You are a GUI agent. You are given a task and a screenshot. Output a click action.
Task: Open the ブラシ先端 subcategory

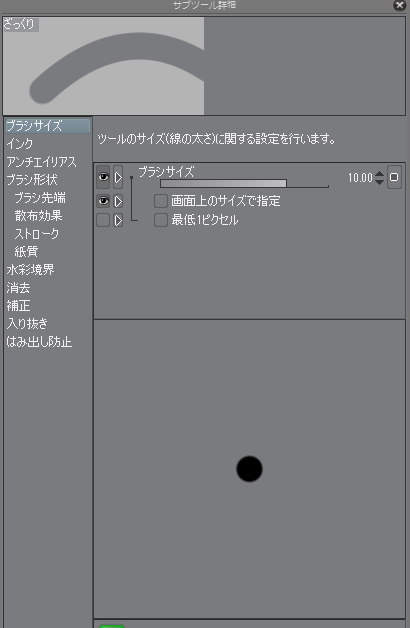pos(40,197)
